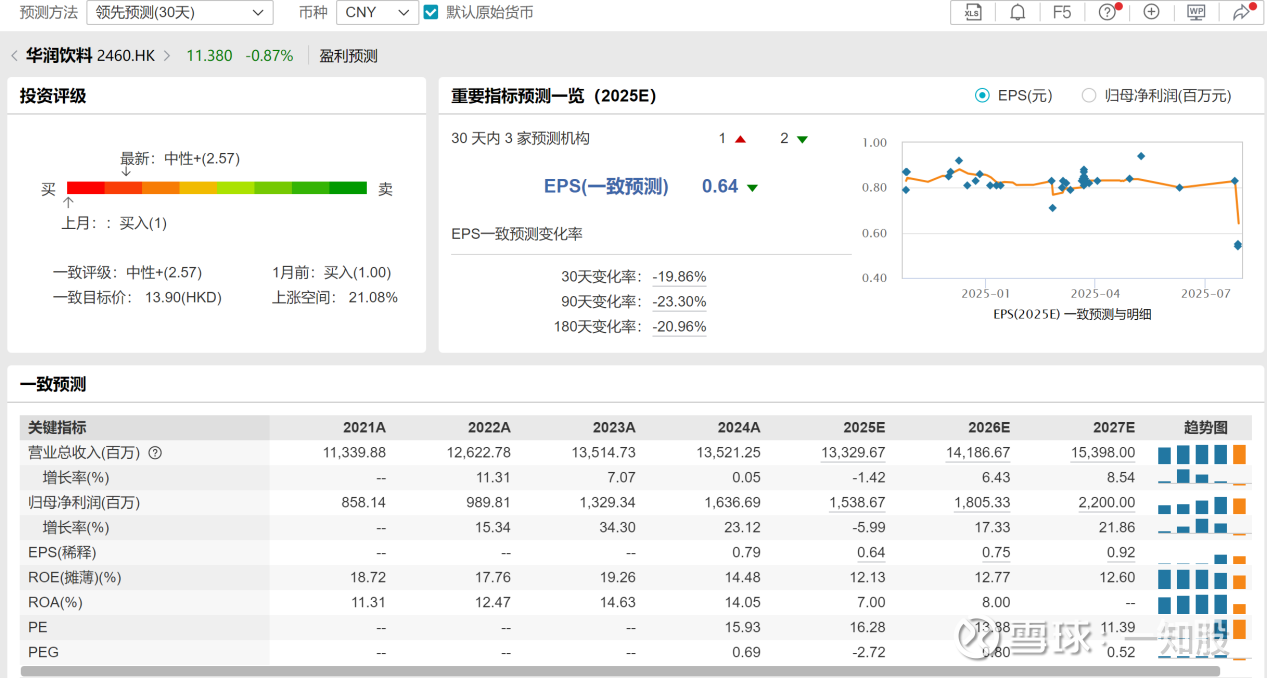Image resolution: width=1267 pixels, height=678 pixels.
Task: Click the 2025E column header
Action: [x=864, y=428]
